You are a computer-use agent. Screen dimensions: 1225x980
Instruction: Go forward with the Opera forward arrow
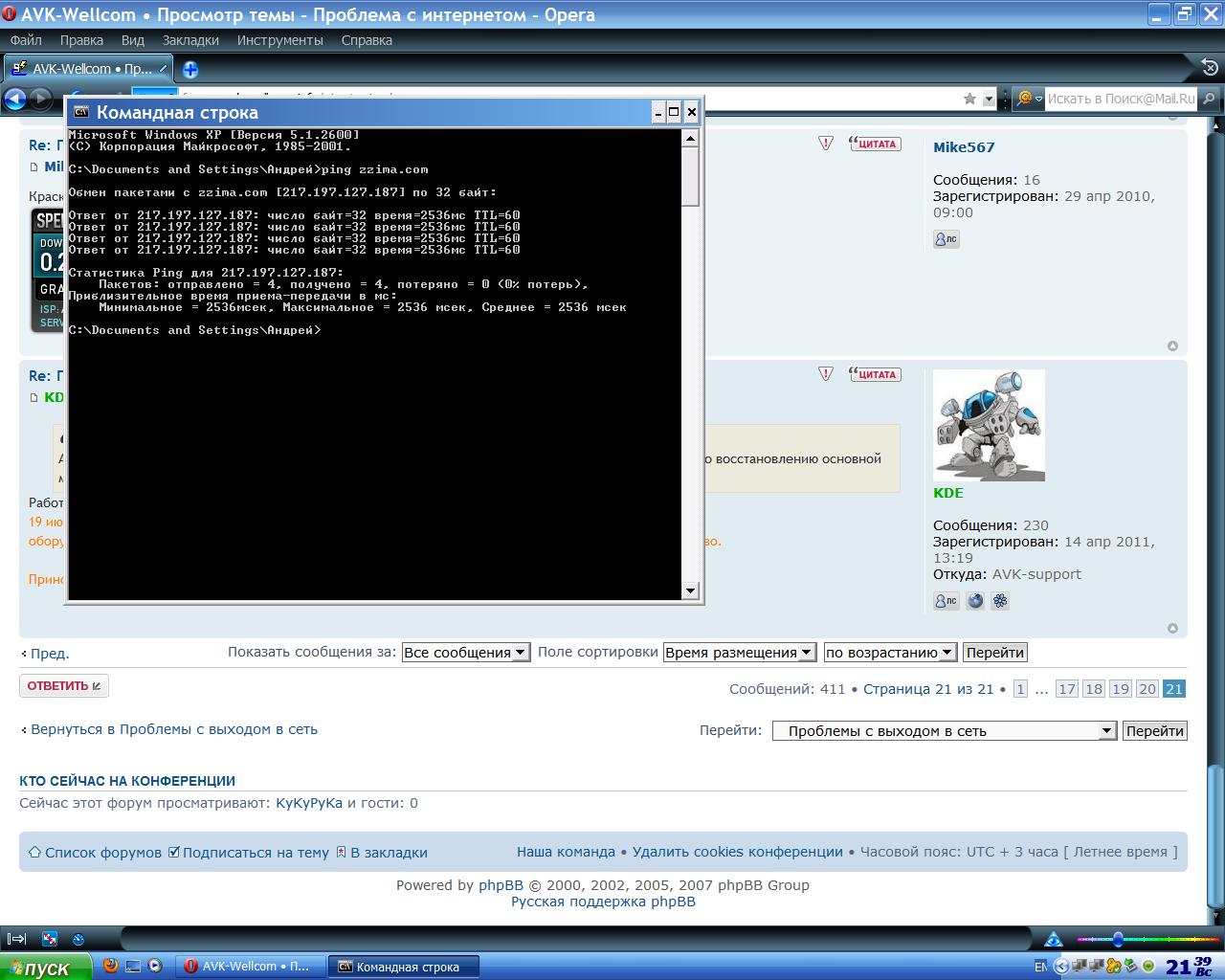pyautogui.click(x=40, y=98)
